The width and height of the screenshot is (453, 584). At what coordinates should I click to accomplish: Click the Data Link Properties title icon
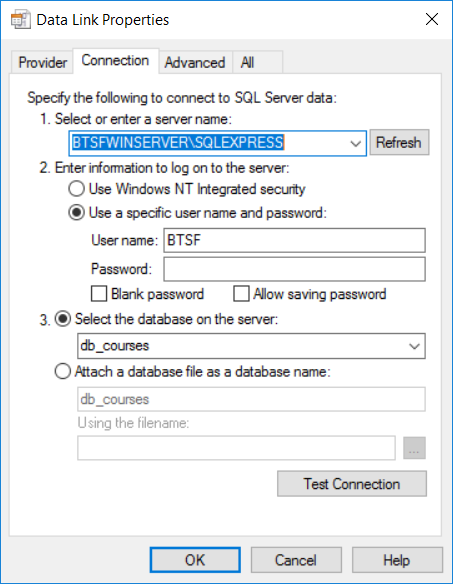point(20,20)
